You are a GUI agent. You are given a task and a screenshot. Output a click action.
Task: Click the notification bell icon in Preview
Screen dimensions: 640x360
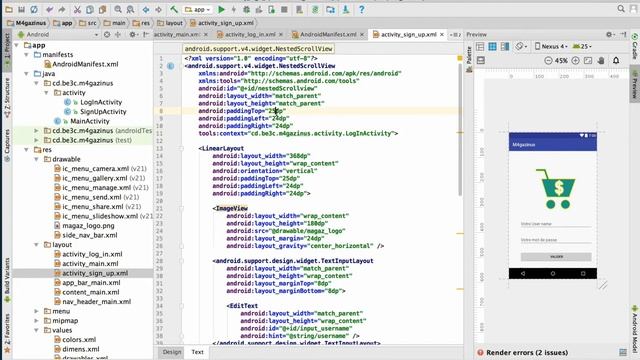(x=616, y=60)
